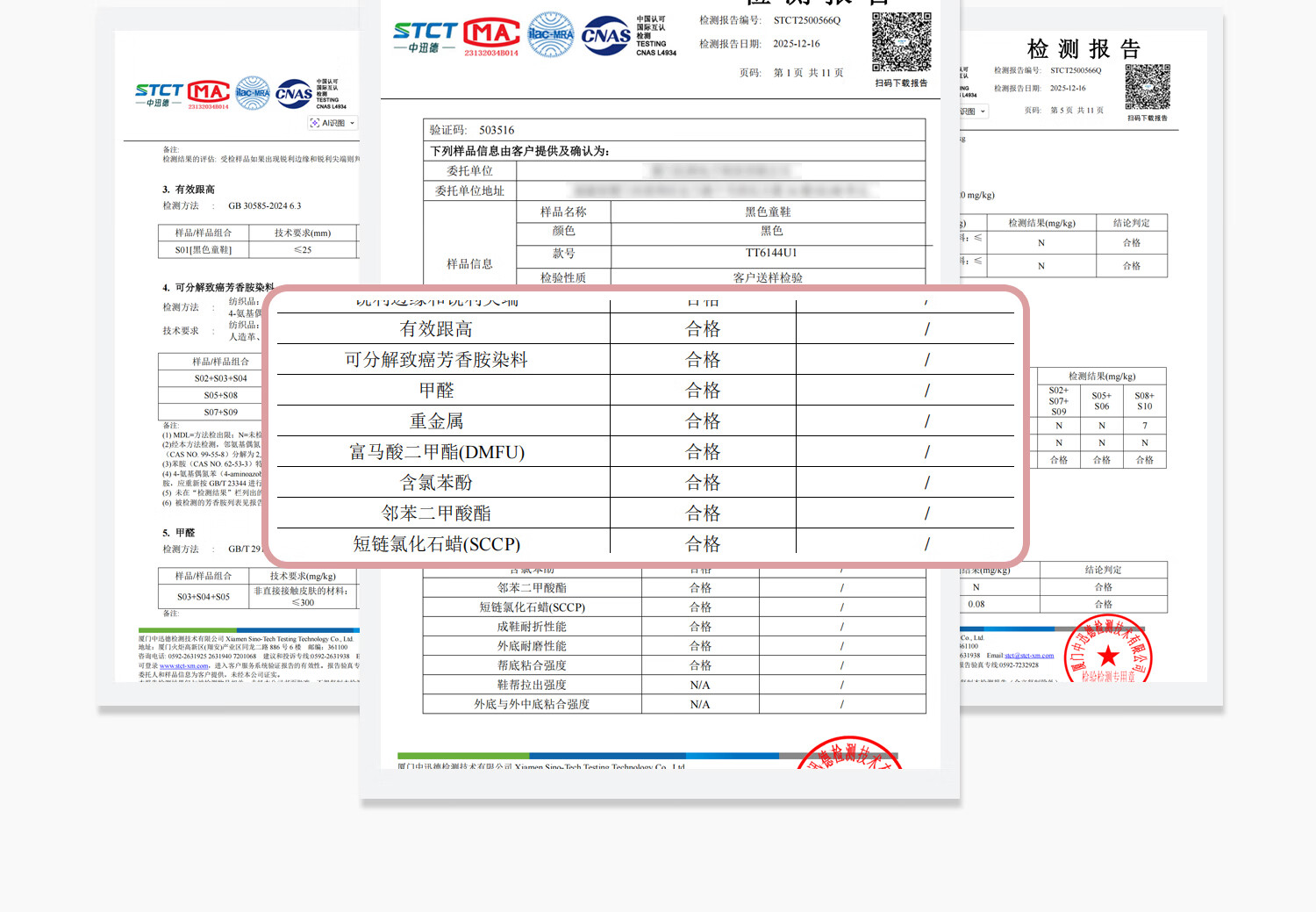Click the QR code on the right report
The width and height of the screenshot is (1316, 912).
(1148, 87)
